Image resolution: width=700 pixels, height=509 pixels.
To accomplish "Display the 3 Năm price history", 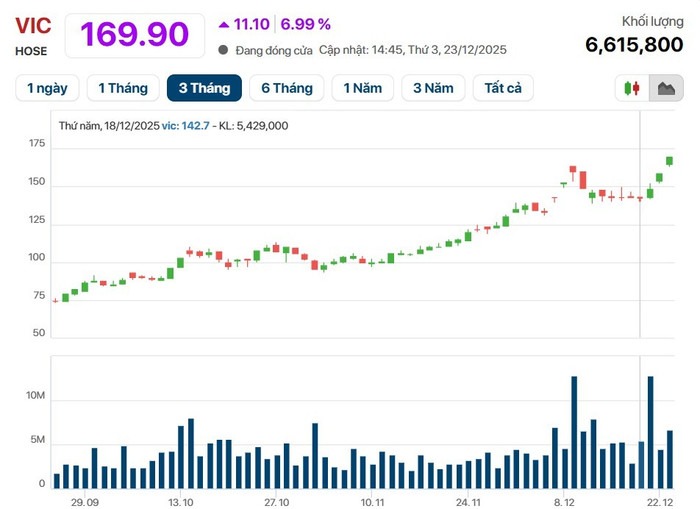I will point(433,88).
